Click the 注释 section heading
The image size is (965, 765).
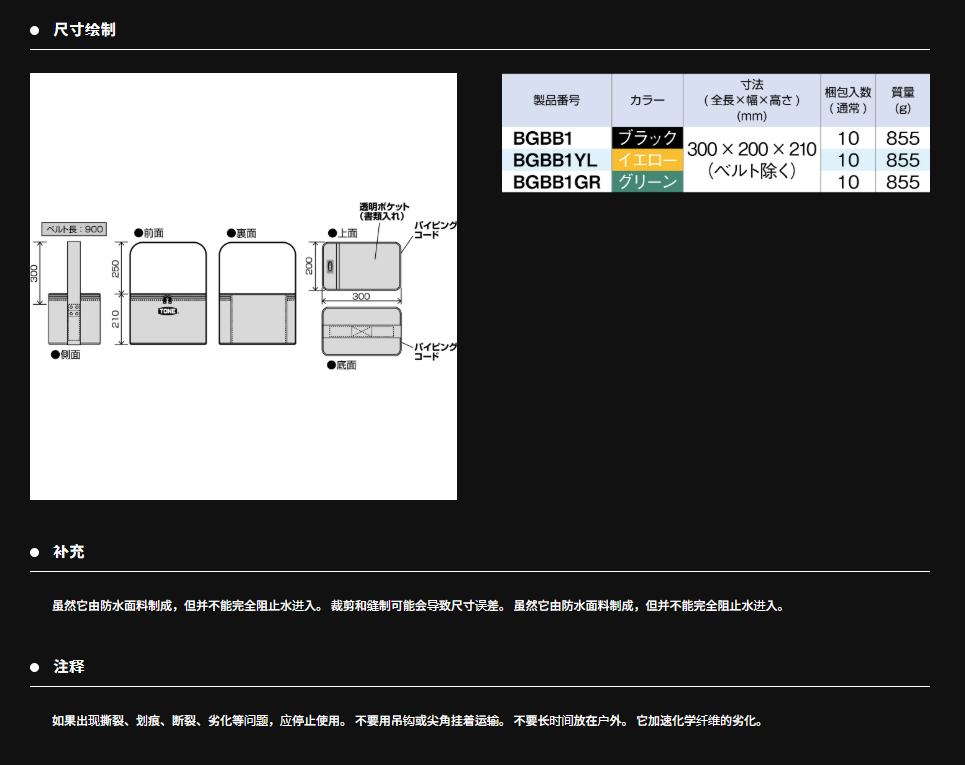click(69, 666)
